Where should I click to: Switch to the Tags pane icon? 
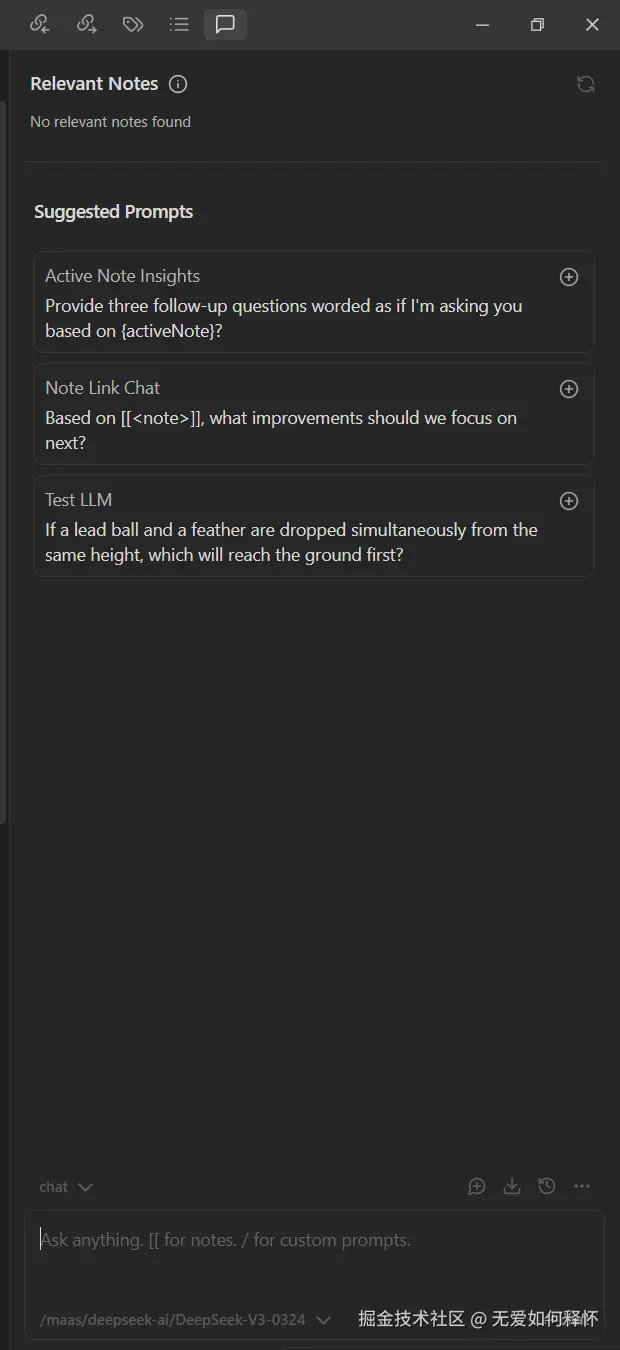(133, 24)
